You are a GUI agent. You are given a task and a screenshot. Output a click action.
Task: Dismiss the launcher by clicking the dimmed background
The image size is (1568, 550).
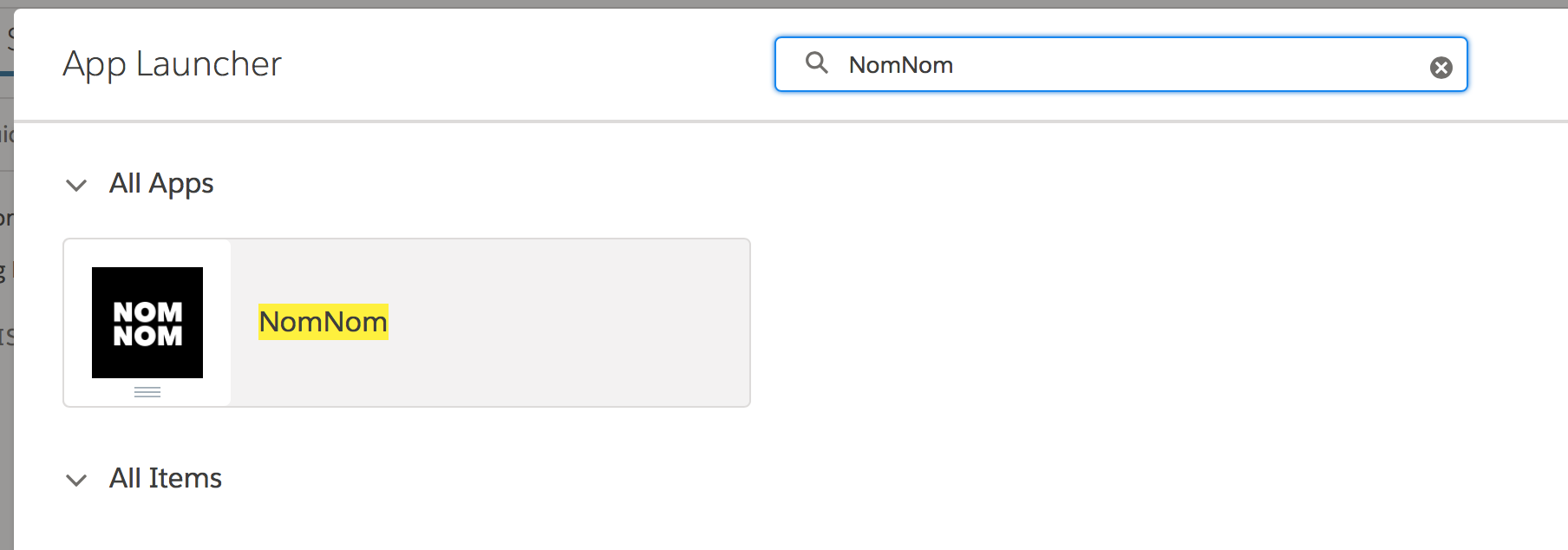click(x=6, y=434)
